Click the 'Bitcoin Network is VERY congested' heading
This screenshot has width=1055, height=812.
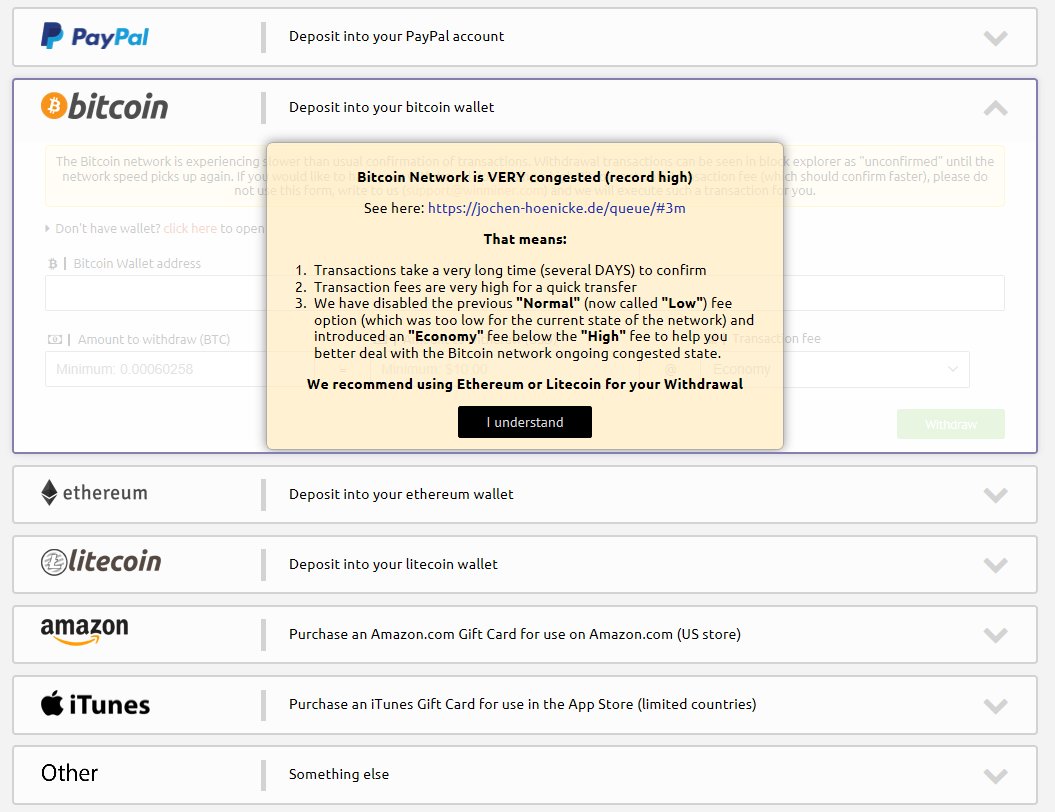525,177
